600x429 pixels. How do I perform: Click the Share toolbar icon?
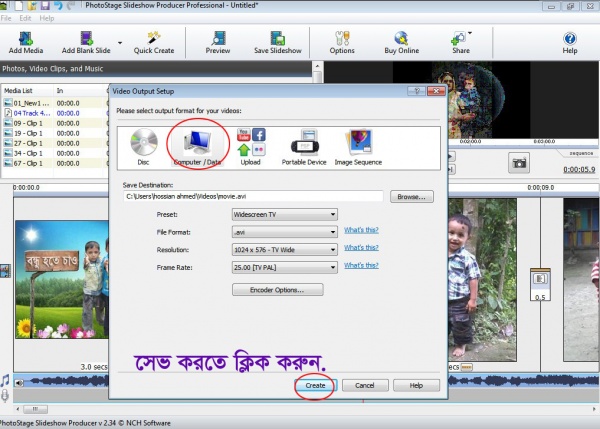click(460, 42)
